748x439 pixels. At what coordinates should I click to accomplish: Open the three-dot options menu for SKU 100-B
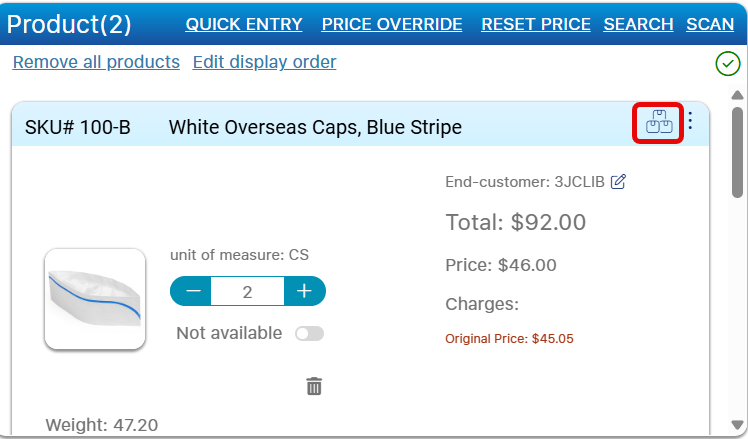click(x=690, y=122)
